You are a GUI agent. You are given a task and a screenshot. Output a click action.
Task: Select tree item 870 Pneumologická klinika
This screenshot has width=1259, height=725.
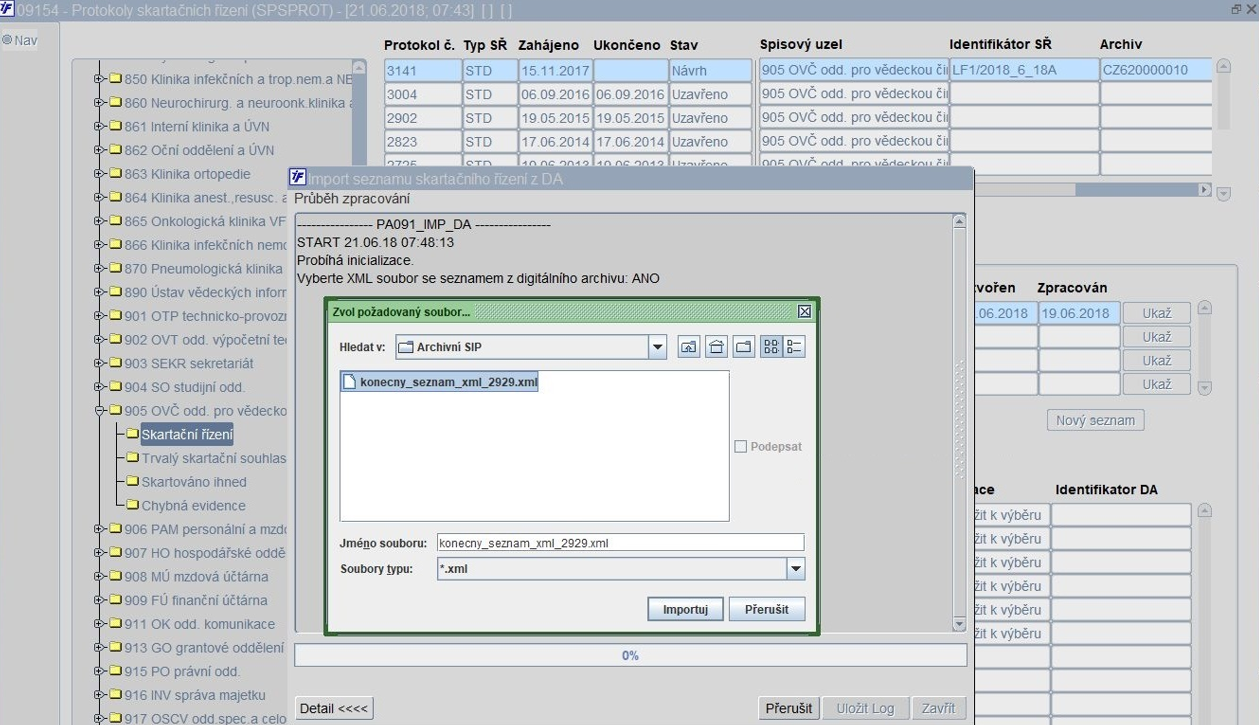(x=204, y=269)
